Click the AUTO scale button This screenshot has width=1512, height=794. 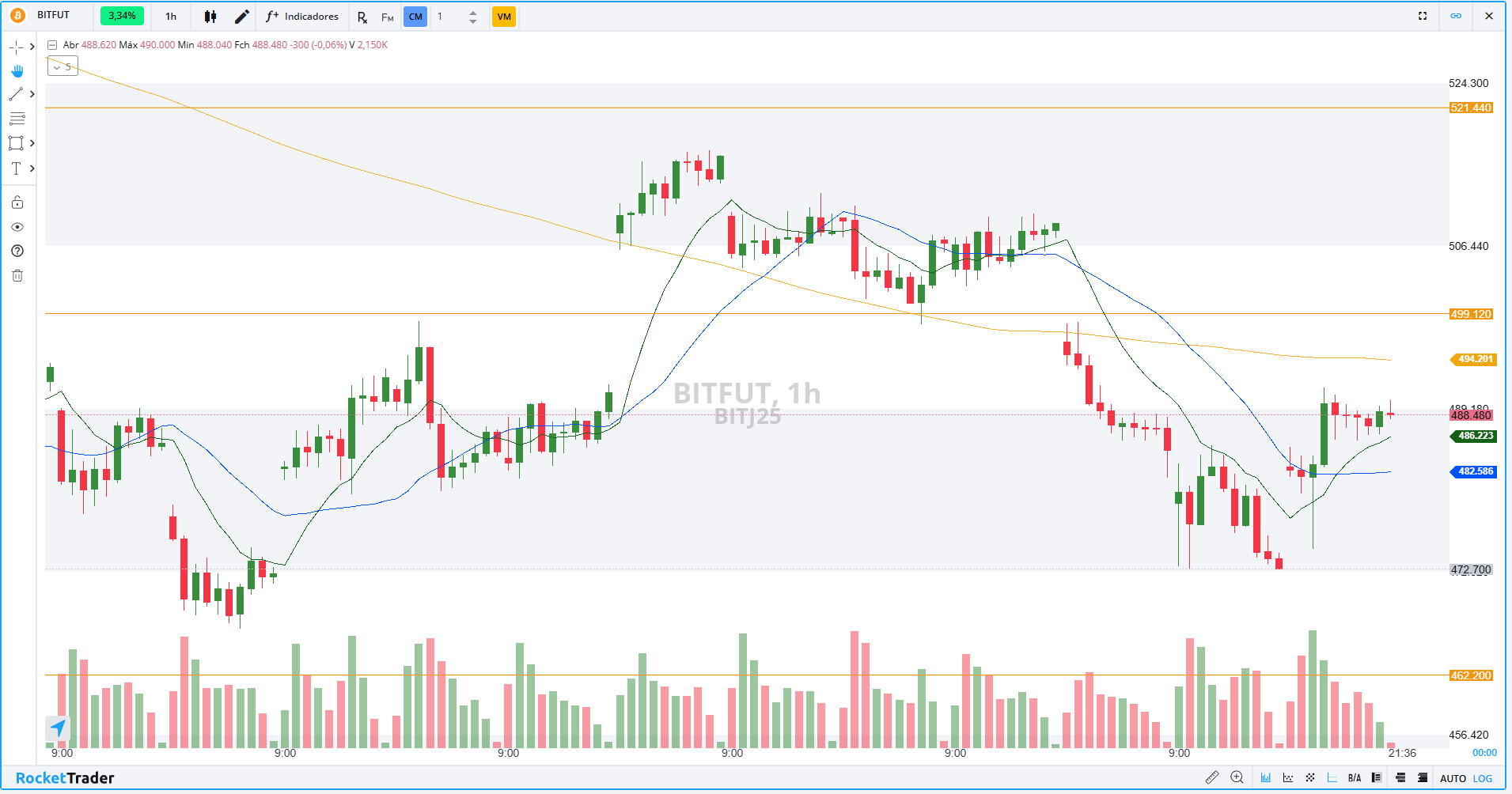(x=1453, y=778)
